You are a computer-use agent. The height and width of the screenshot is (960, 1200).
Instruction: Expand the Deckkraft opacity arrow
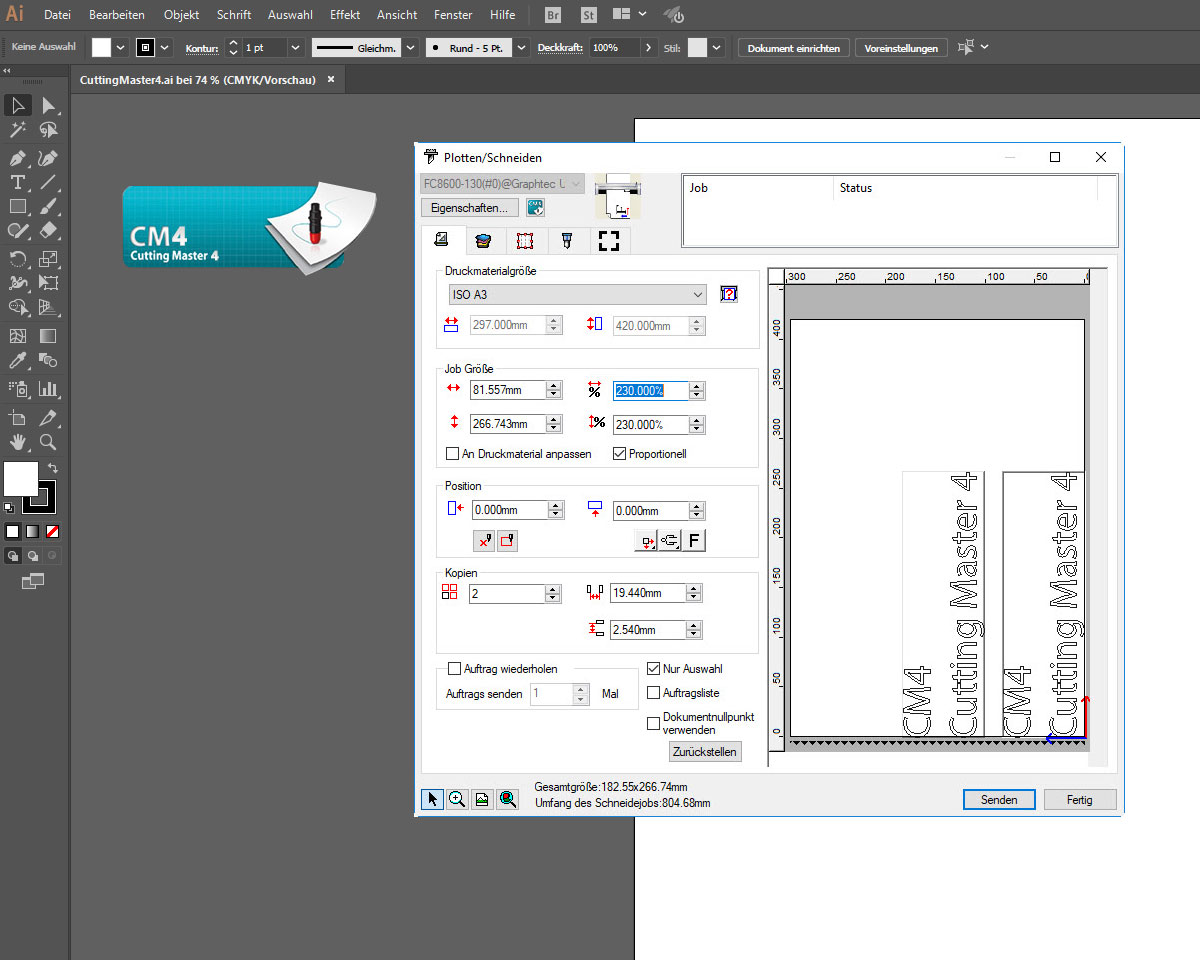tap(648, 47)
